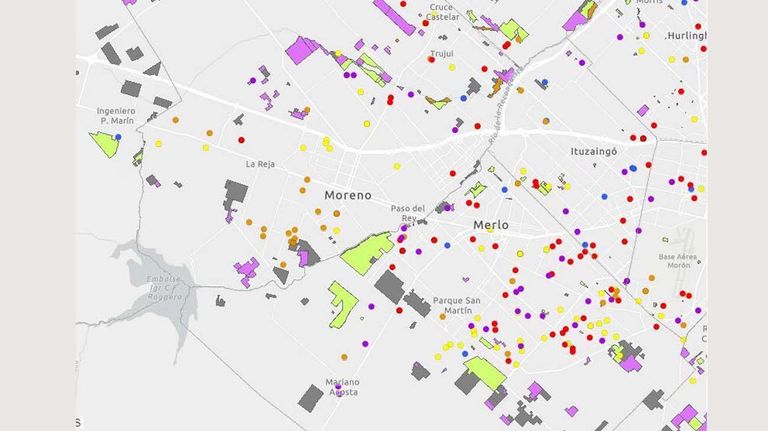Click the Parque San Martín label
Viewport: 768px width, 431px height.
coord(457,306)
